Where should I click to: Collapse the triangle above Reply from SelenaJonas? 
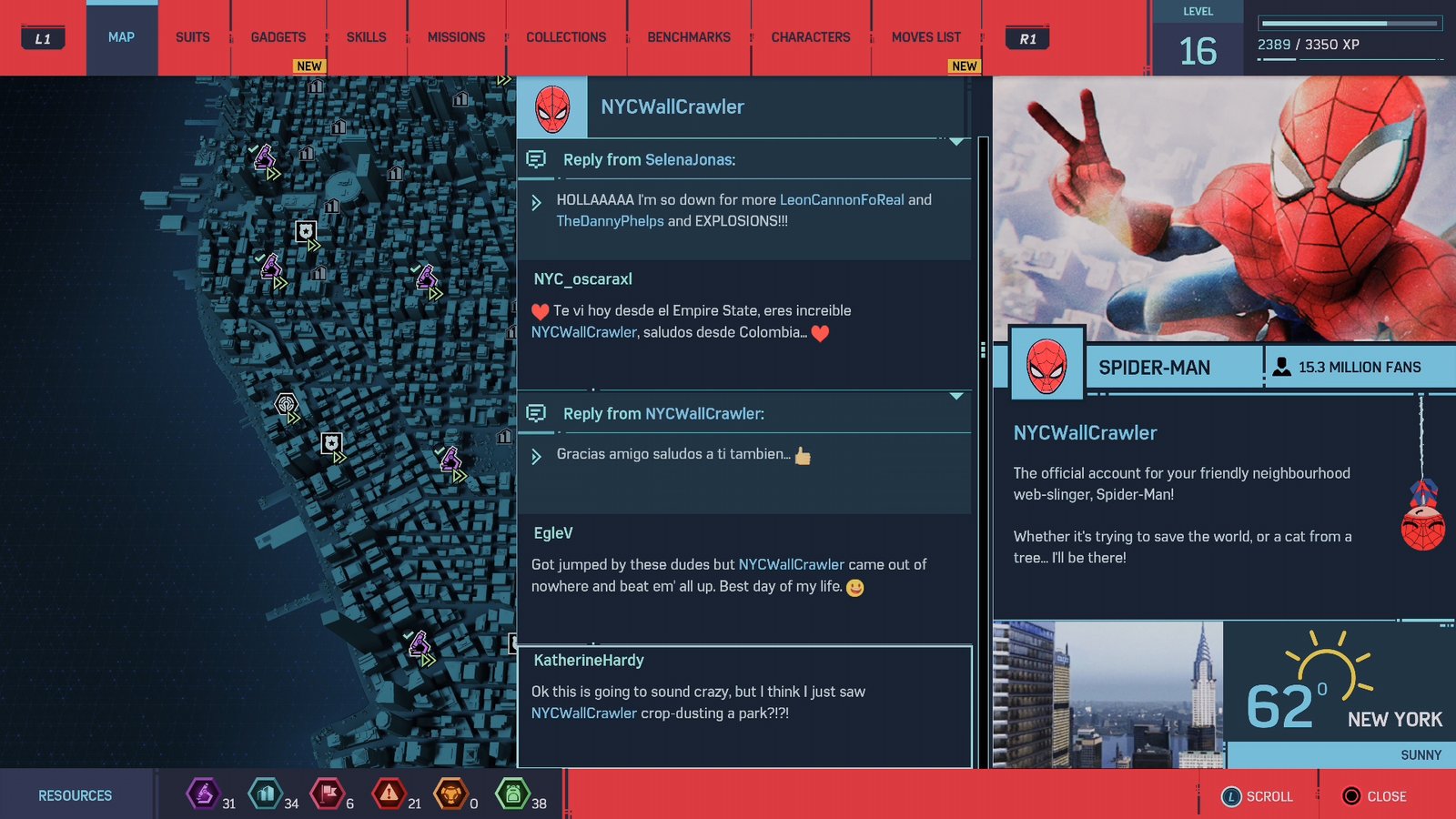coord(956,142)
